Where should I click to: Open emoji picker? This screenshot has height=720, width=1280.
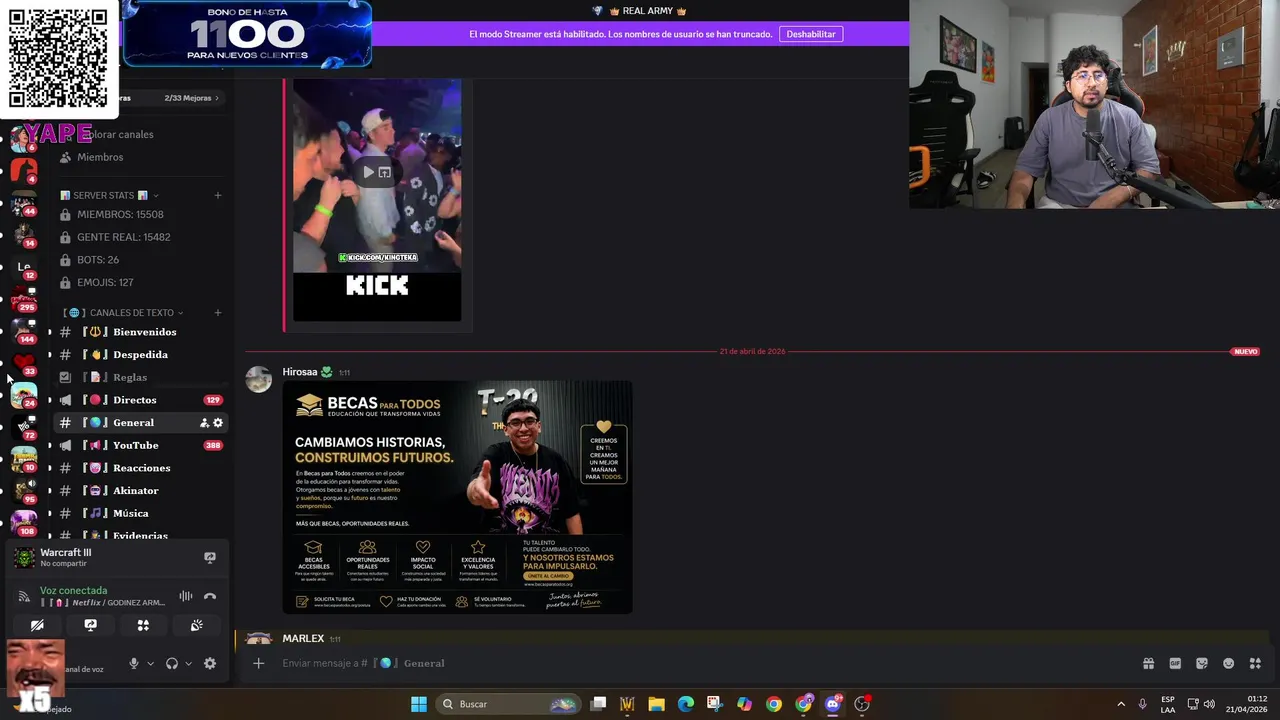[x=1229, y=663]
